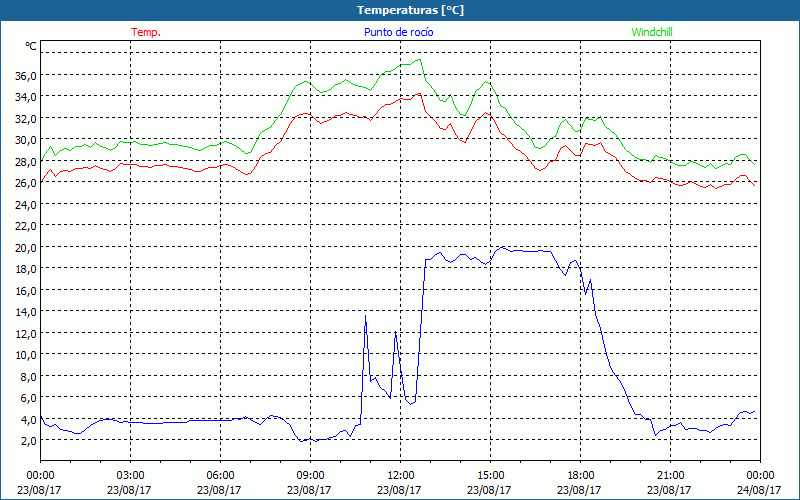Click the 16,0 y-axis value

26,290
